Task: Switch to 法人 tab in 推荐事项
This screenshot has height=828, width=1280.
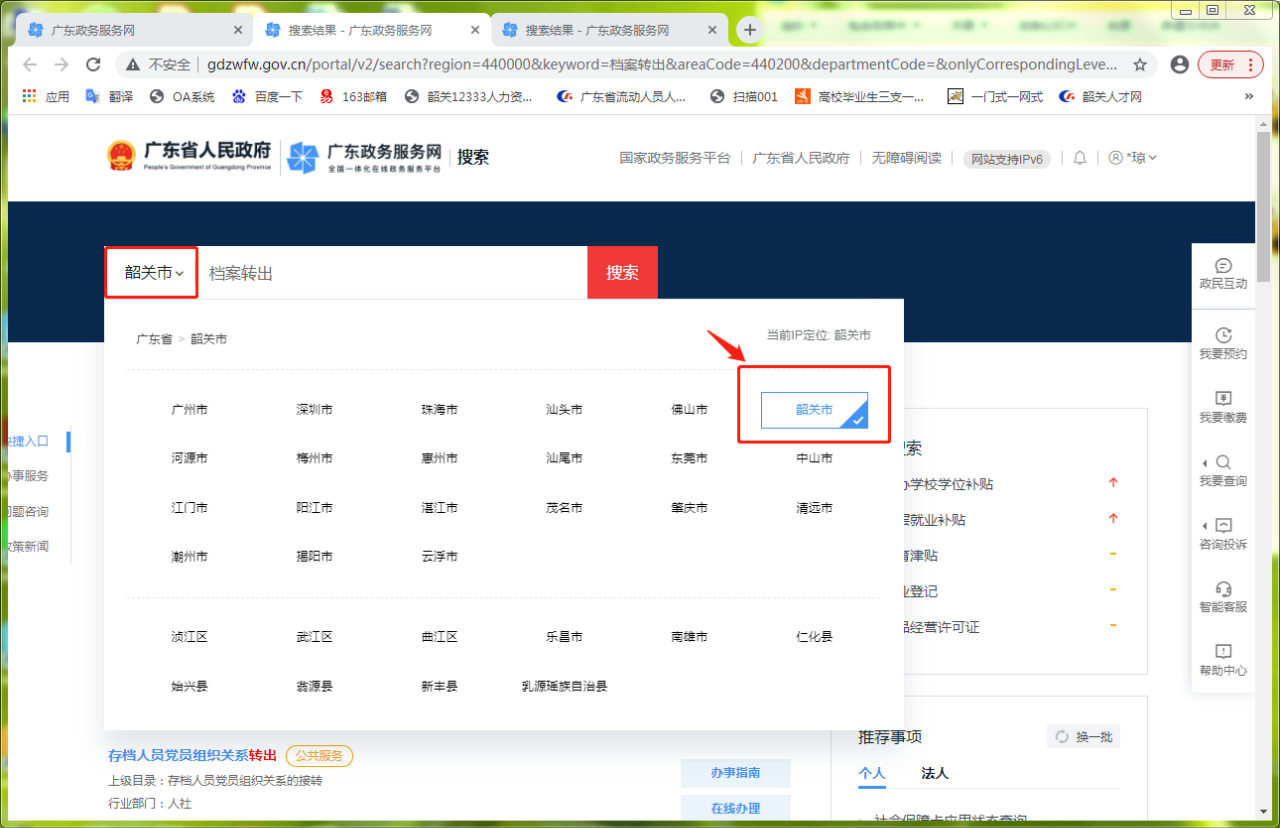Action: tap(934, 773)
